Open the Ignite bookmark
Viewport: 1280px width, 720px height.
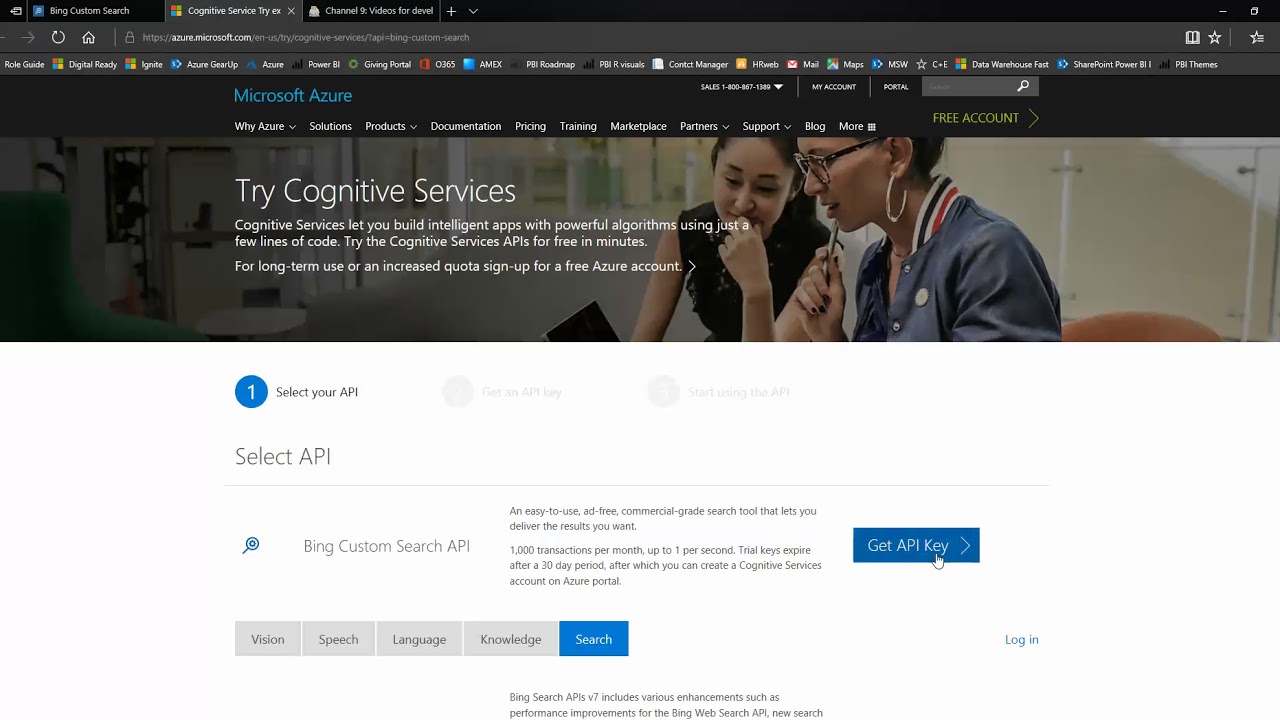pyautogui.click(x=144, y=64)
